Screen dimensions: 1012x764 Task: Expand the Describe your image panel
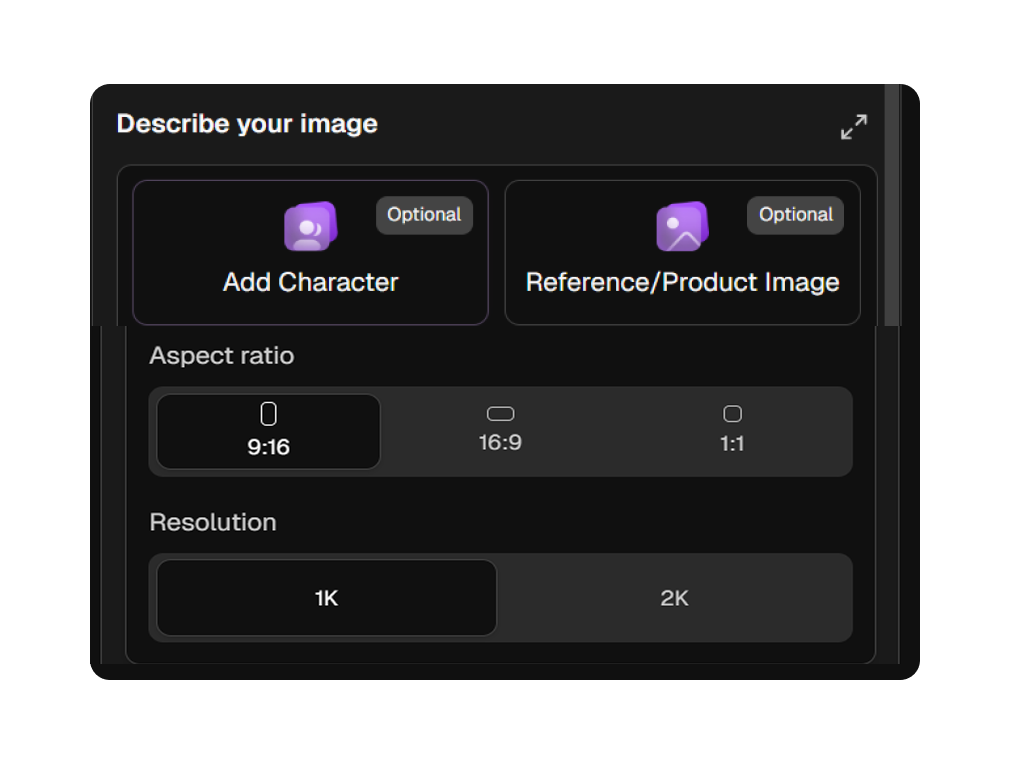pyautogui.click(x=853, y=126)
